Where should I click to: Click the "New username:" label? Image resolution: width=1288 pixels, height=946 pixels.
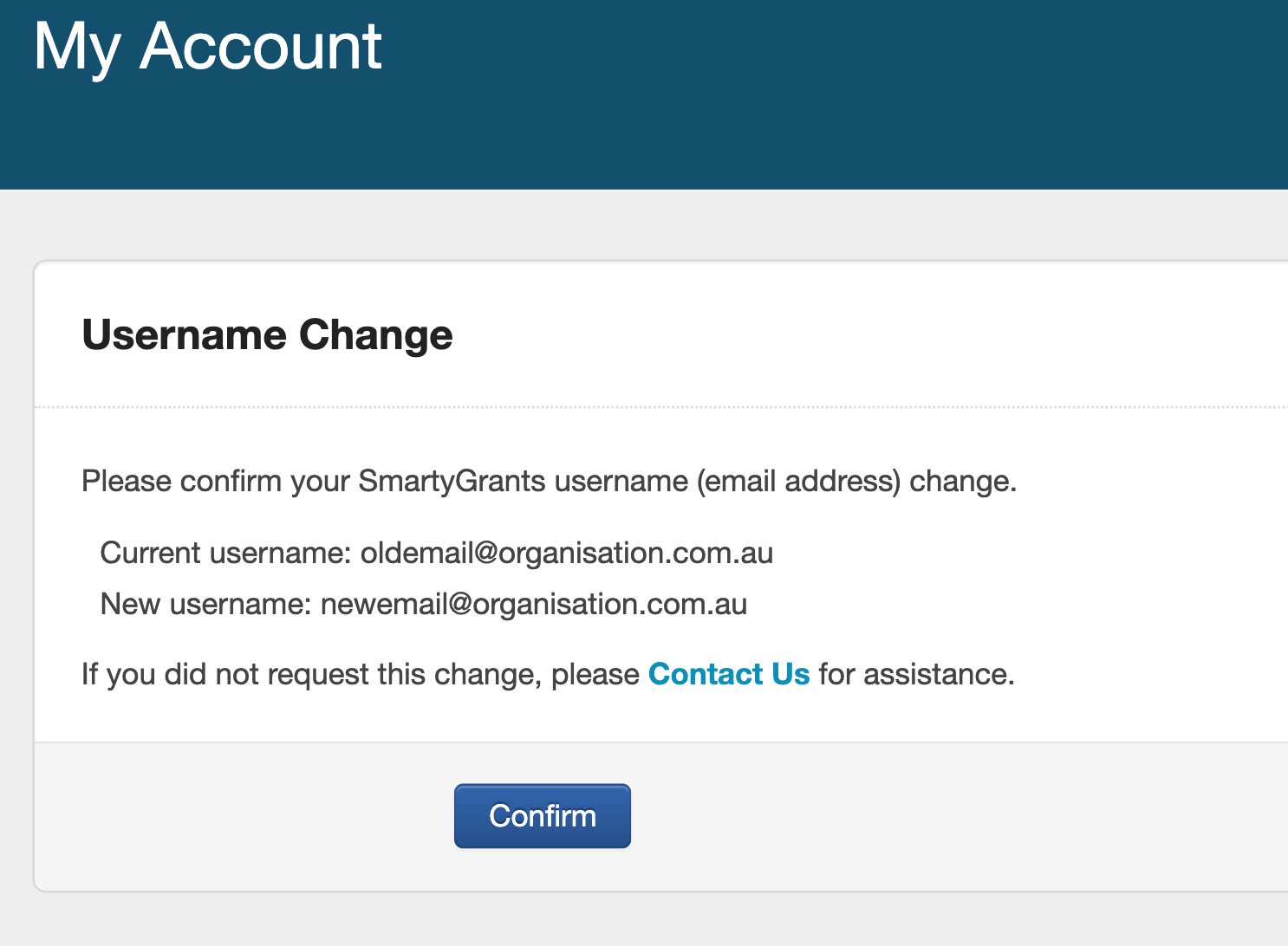pyautogui.click(x=205, y=604)
